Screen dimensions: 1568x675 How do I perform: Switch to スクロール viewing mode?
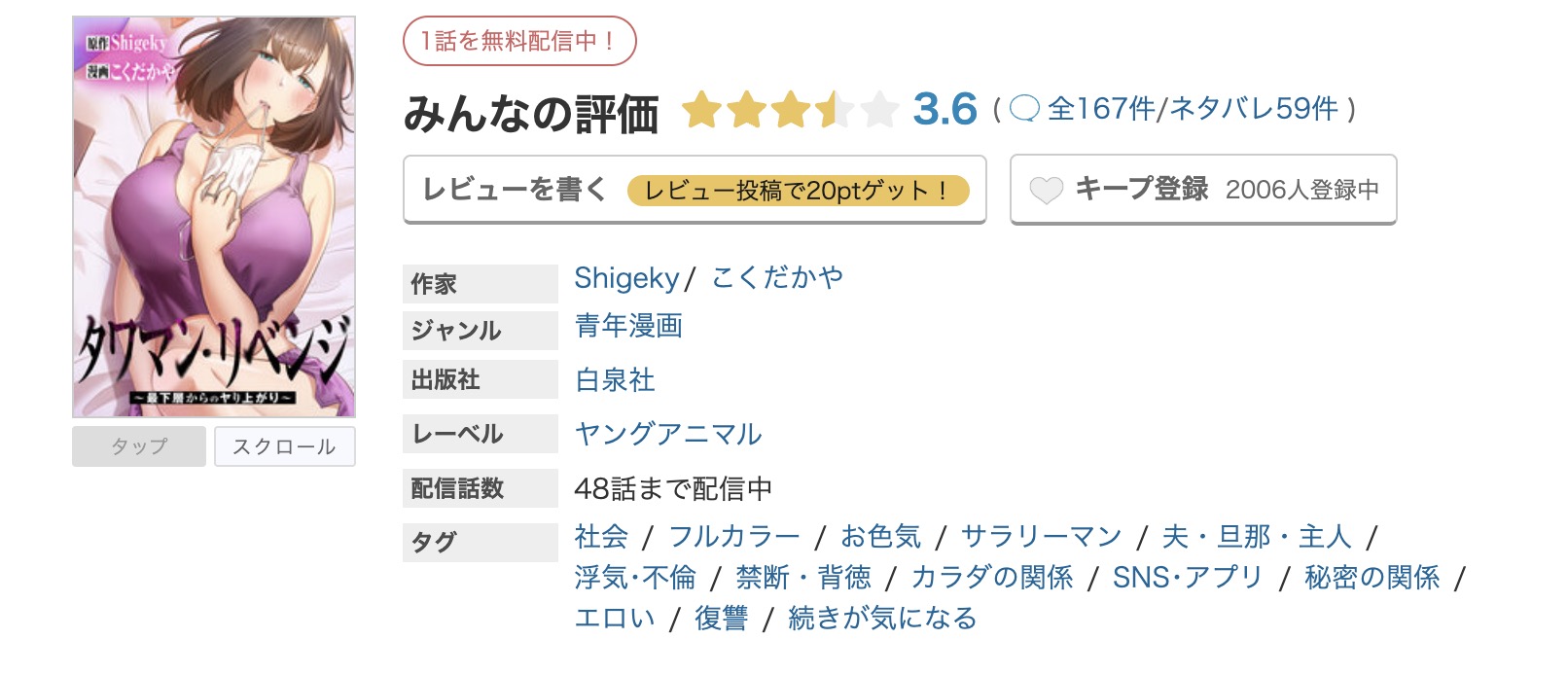pos(284,446)
